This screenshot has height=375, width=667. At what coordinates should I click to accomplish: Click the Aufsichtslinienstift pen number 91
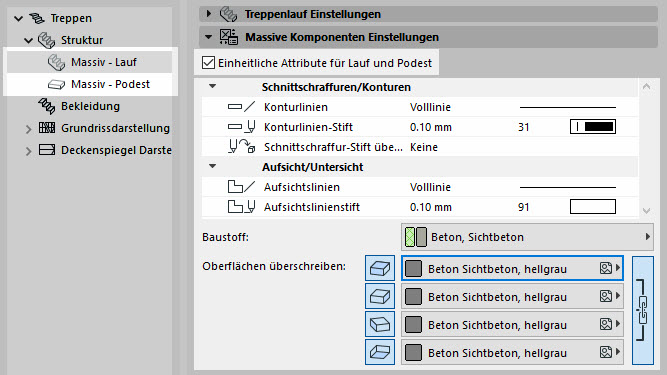[524, 207]
